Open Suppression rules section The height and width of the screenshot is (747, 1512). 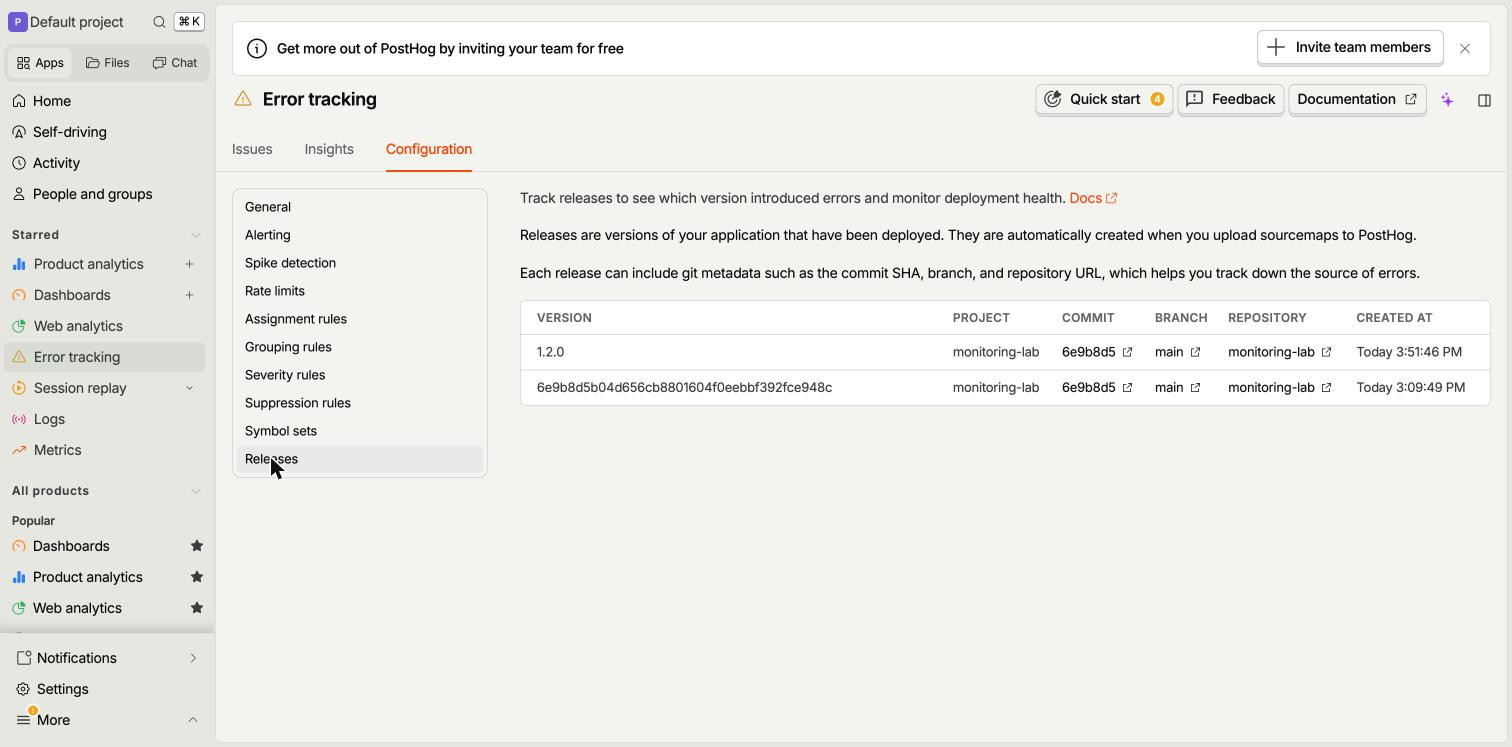point(359,403)
